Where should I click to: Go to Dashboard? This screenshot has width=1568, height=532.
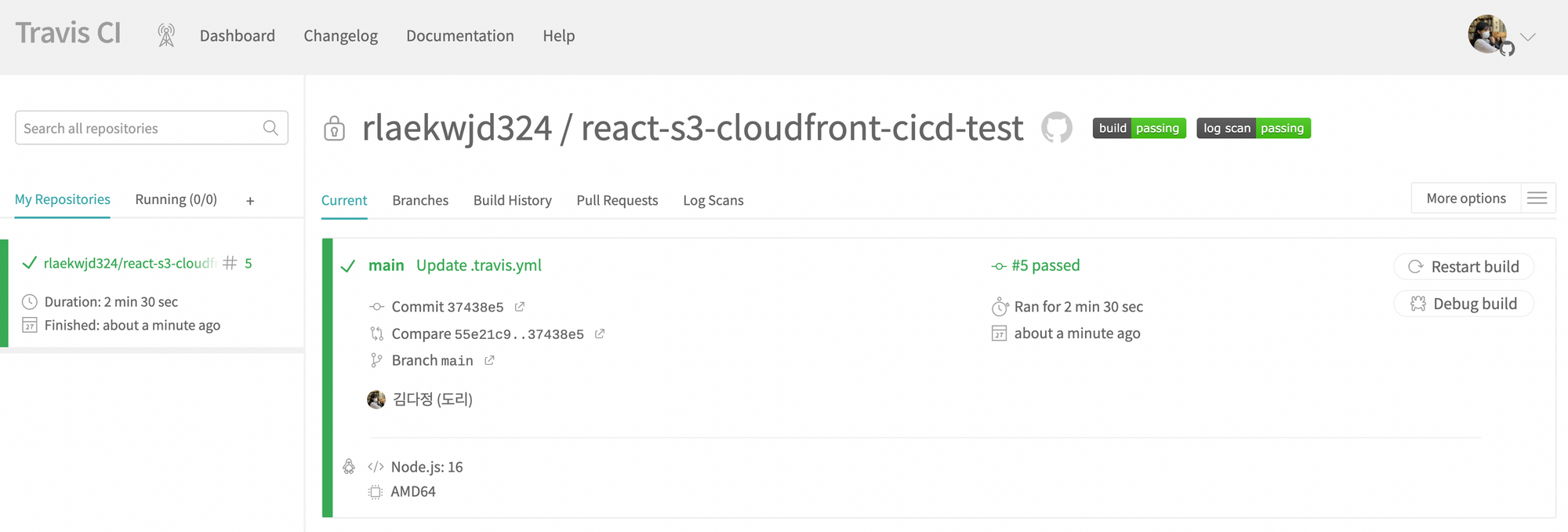[238, 35]
